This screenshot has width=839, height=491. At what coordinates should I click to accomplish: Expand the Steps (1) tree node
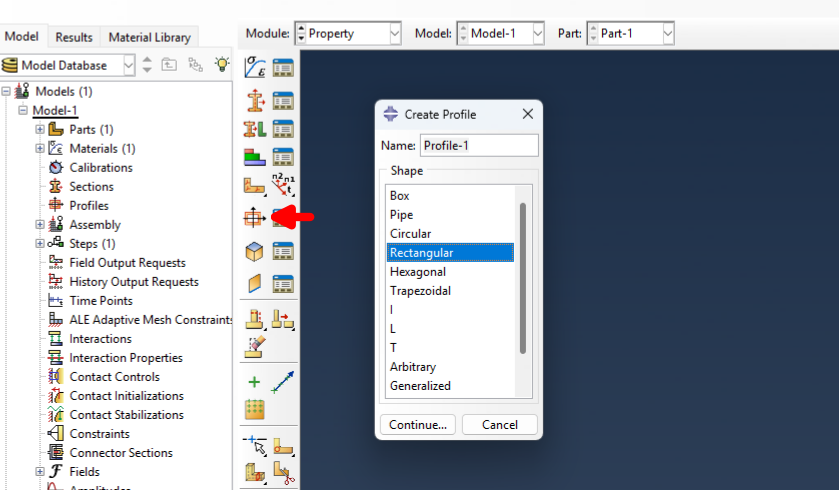(x=40, y=244)
